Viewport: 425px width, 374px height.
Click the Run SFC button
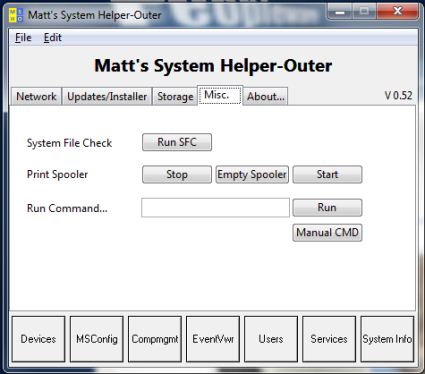coord(177,142)
